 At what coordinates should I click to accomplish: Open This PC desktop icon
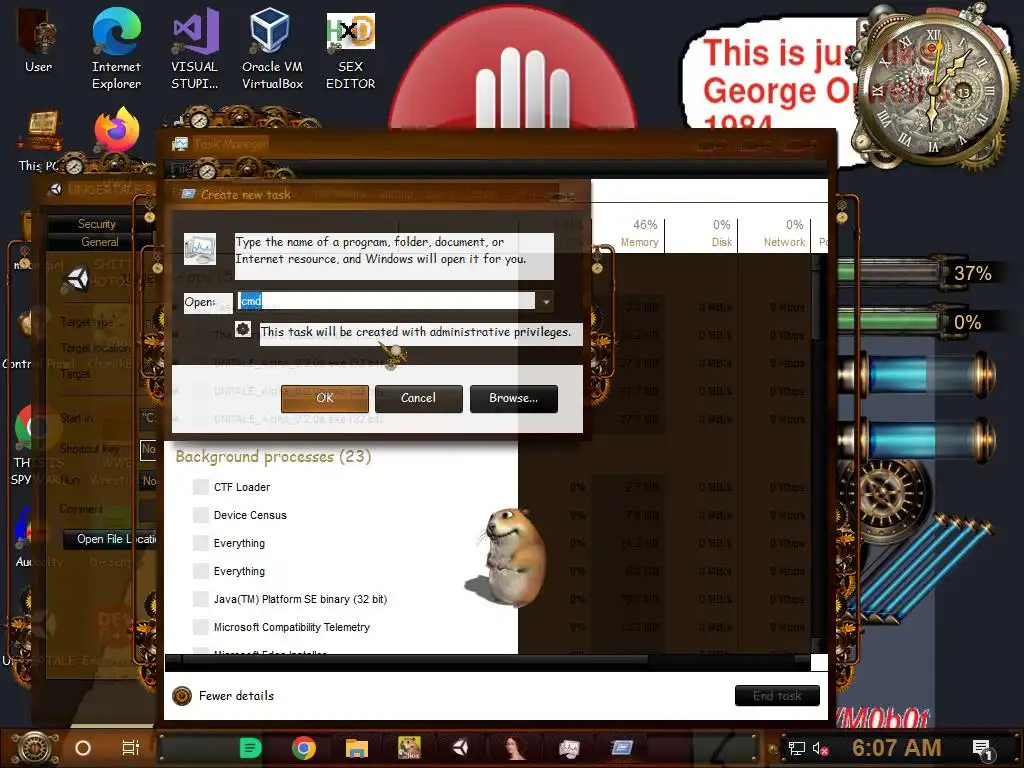pyautogui.click(x=40, y=142)
